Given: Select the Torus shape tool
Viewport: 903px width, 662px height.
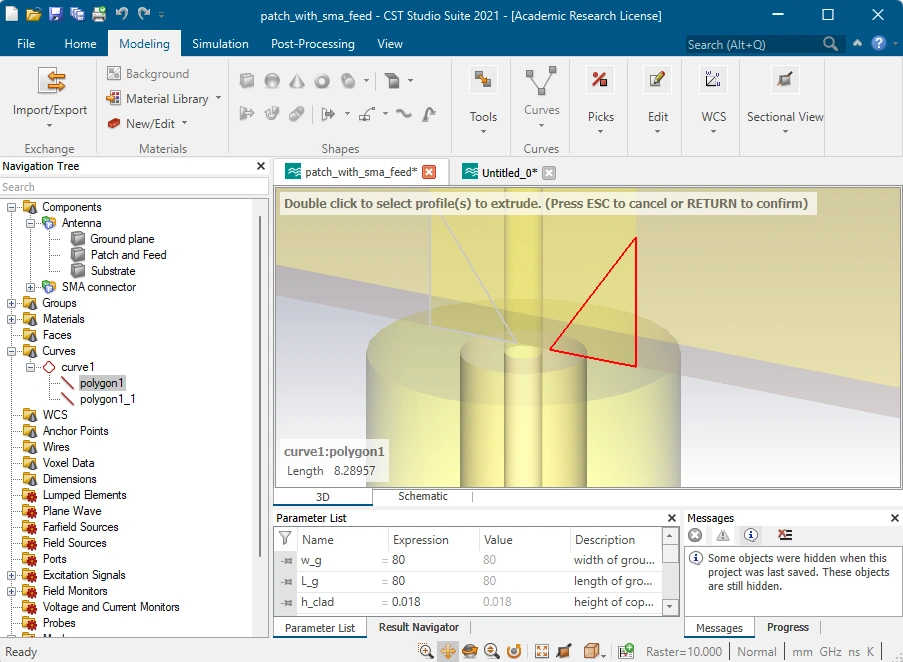Looking at the screenshot, I should 322,81.
